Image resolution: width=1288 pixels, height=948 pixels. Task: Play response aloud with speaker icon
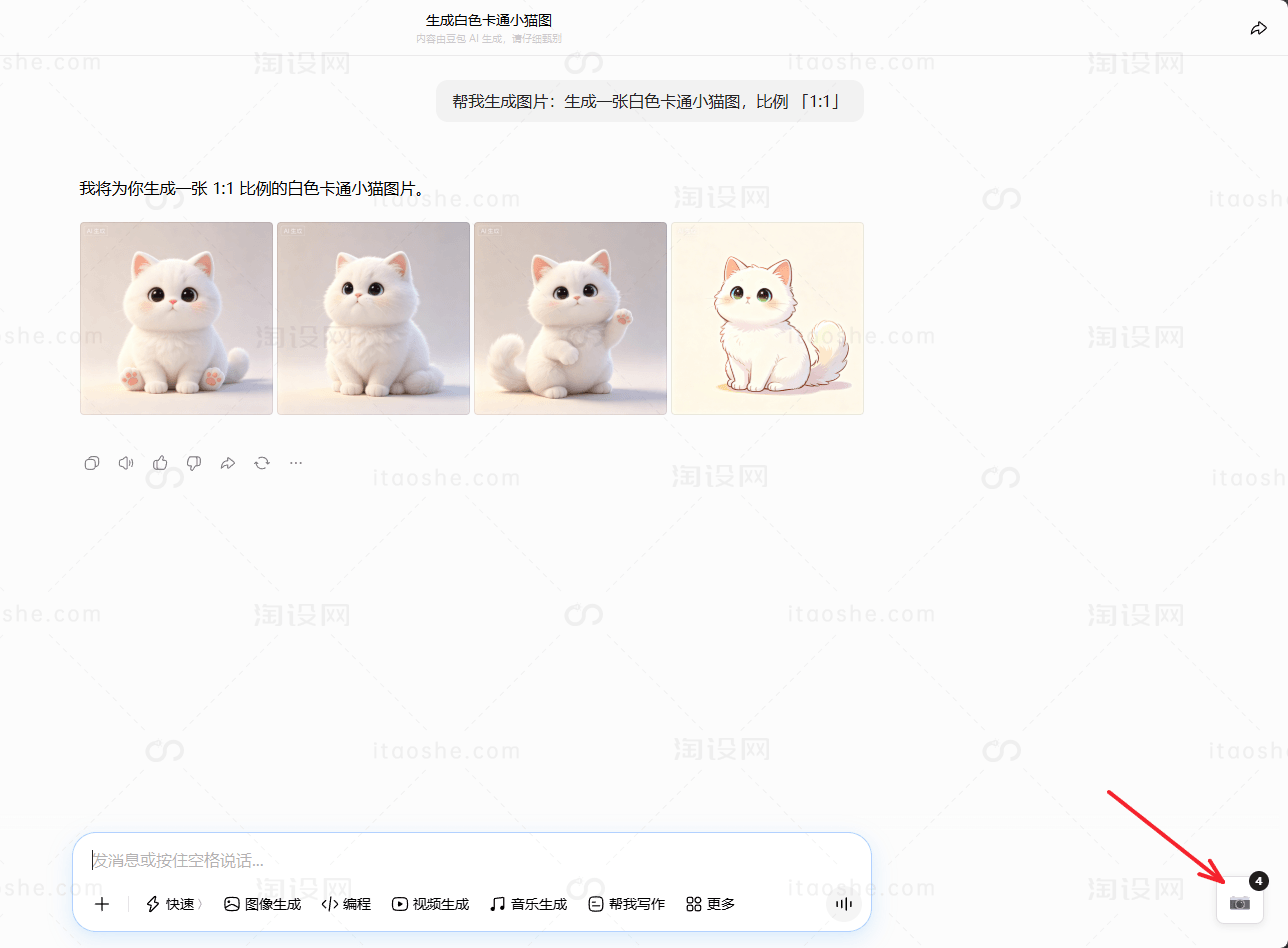[x=126, y=463]
